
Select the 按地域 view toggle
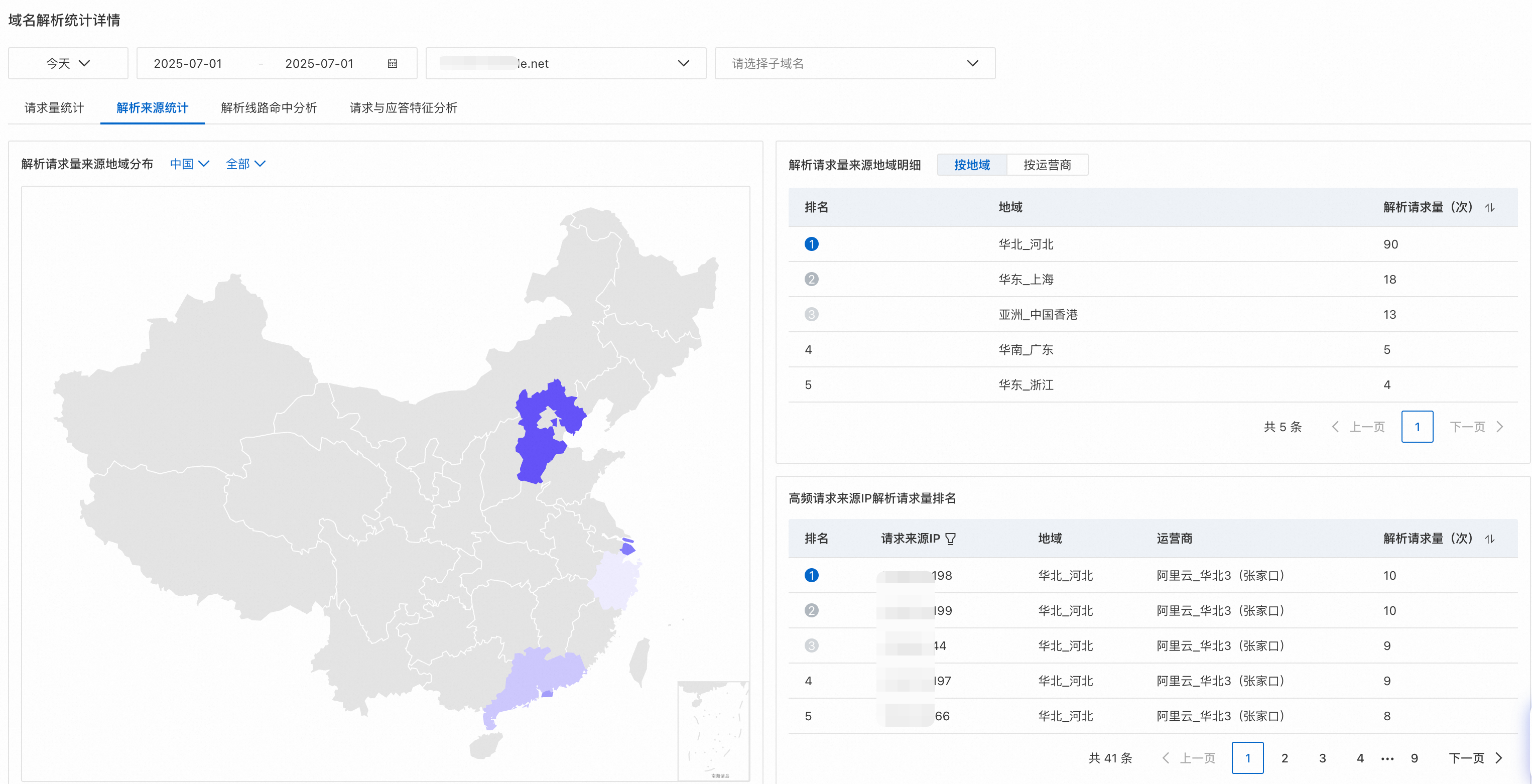[972, 165]
